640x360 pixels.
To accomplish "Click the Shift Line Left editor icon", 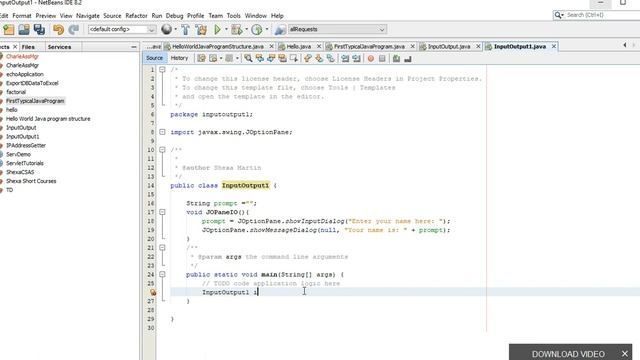I will (345, 58).
